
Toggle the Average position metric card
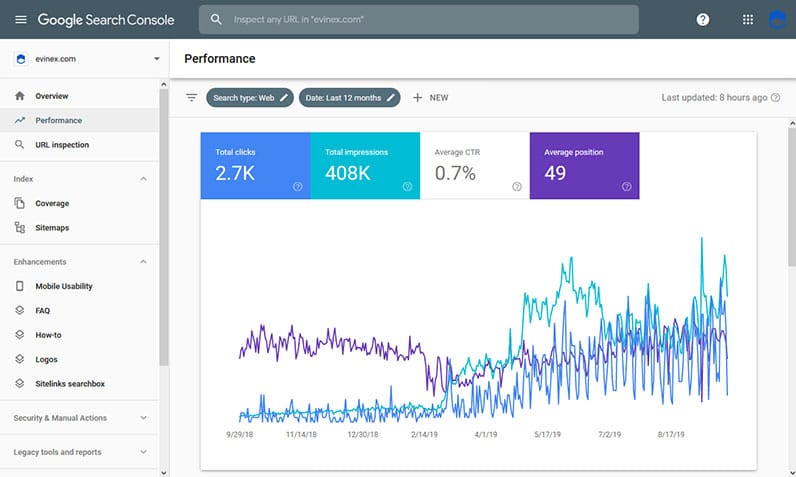point(584,165)
